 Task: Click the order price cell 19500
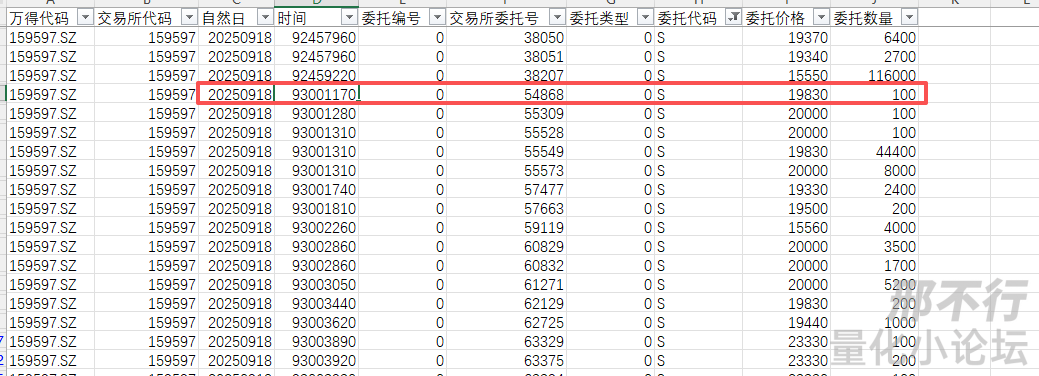pos(787,209)
